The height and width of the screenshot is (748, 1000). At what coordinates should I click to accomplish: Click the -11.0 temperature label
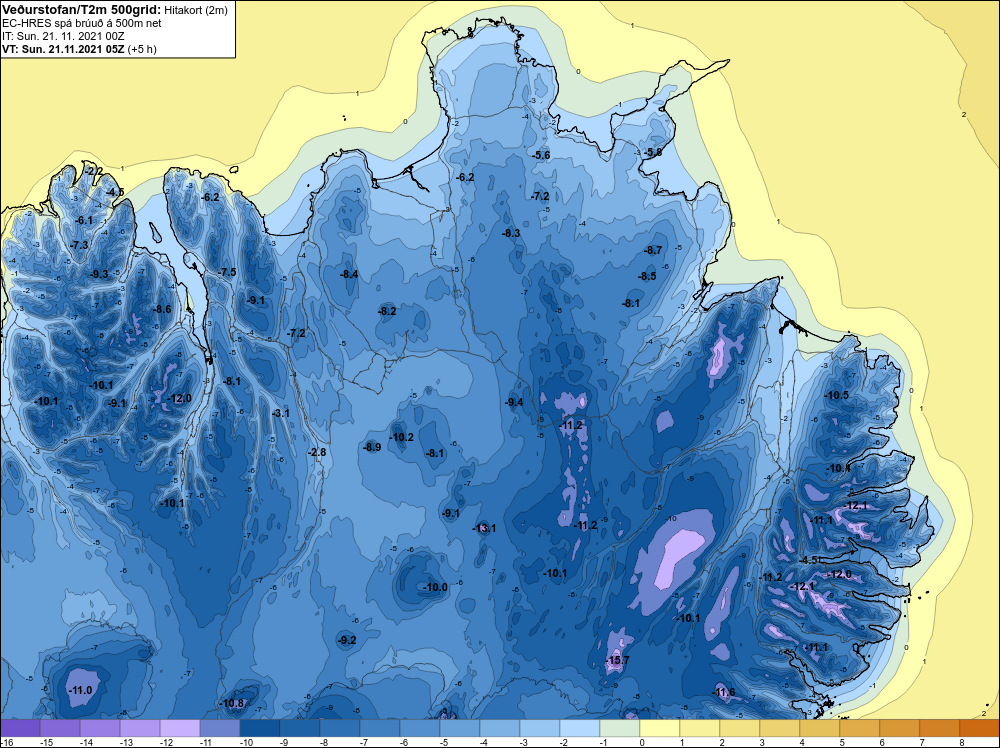tap(80, 690)
